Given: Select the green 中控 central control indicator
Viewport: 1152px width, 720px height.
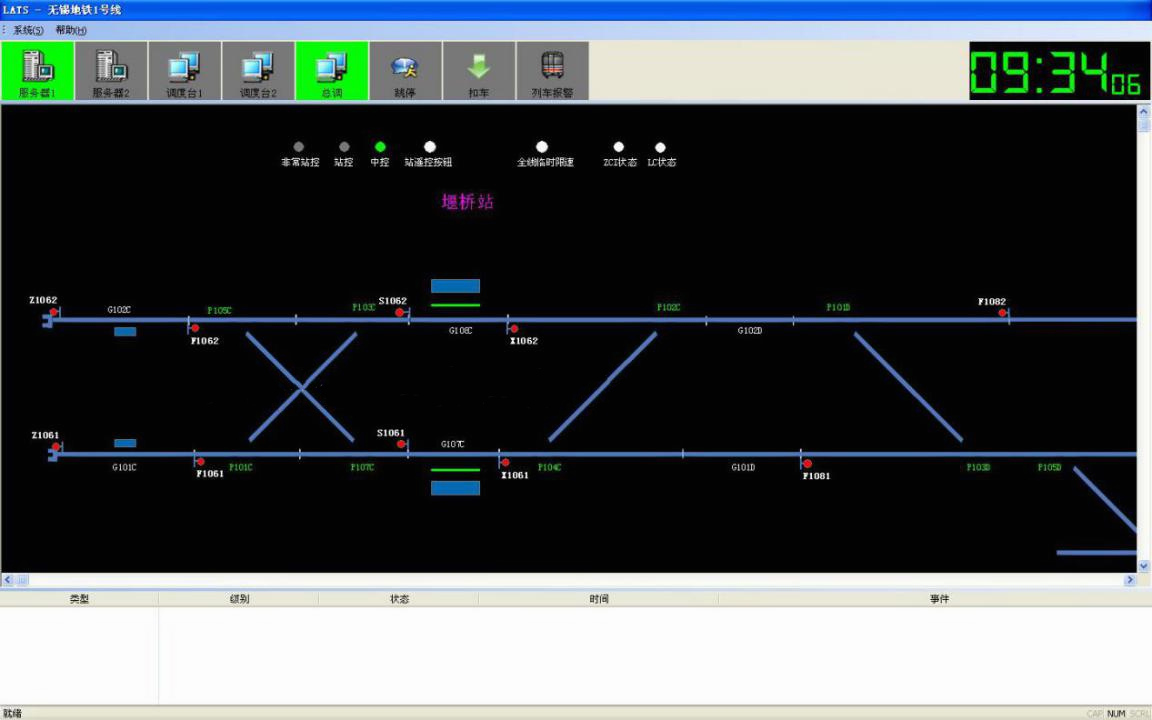Looking at the screenshot, I should click(380, 147).
